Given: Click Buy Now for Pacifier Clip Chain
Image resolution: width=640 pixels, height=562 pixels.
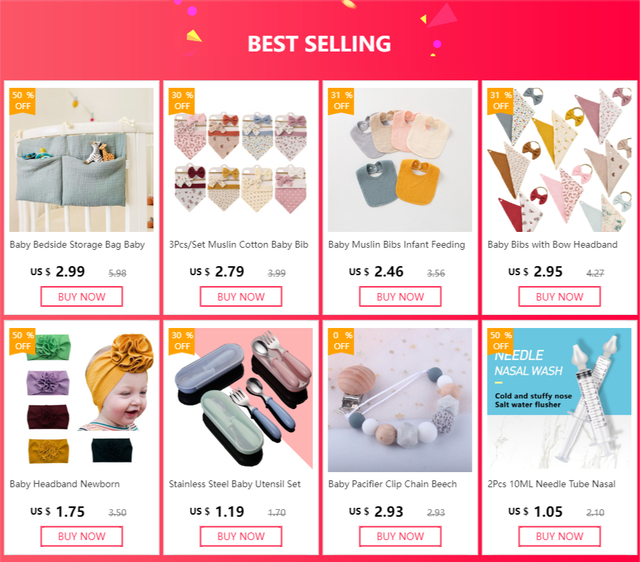Looking at the screenshot, I should (400, 536).
